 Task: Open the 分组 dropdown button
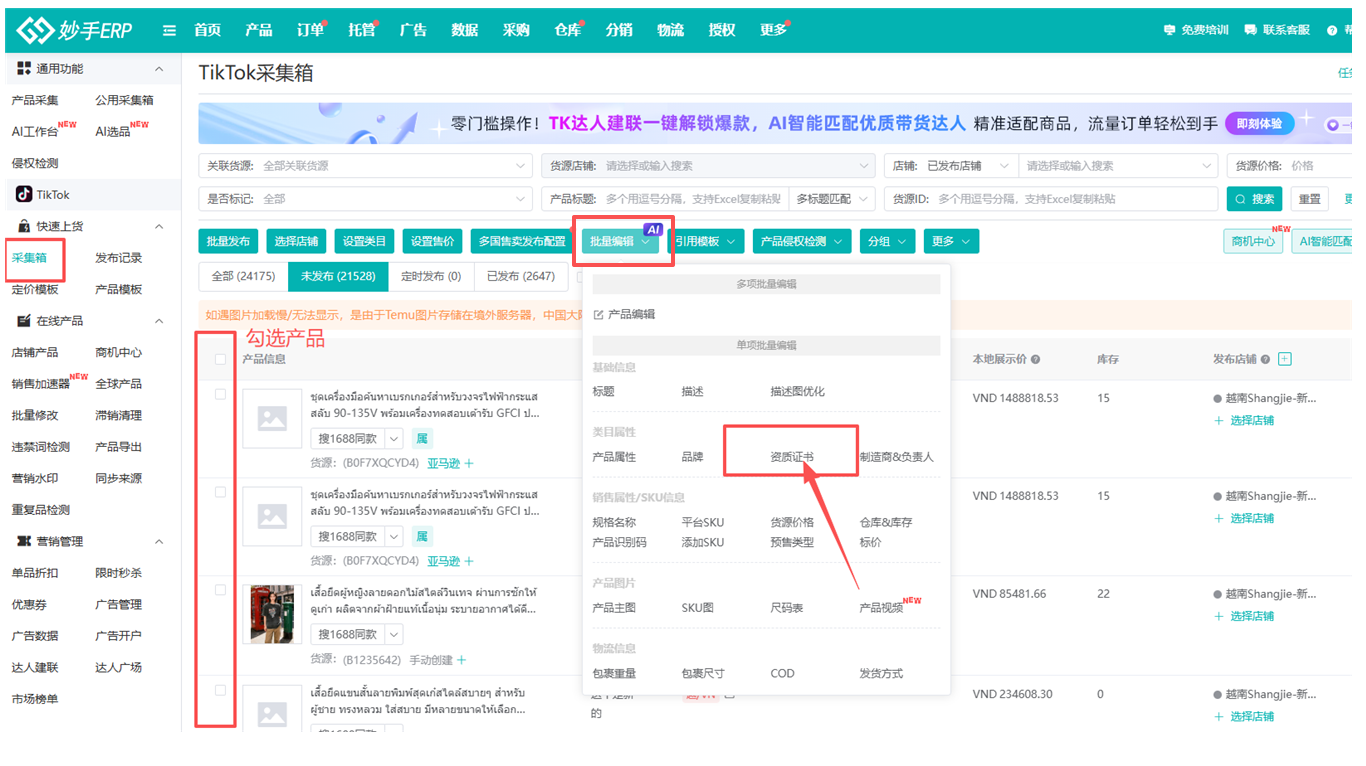pyautogui.click(x=887, y=241)
